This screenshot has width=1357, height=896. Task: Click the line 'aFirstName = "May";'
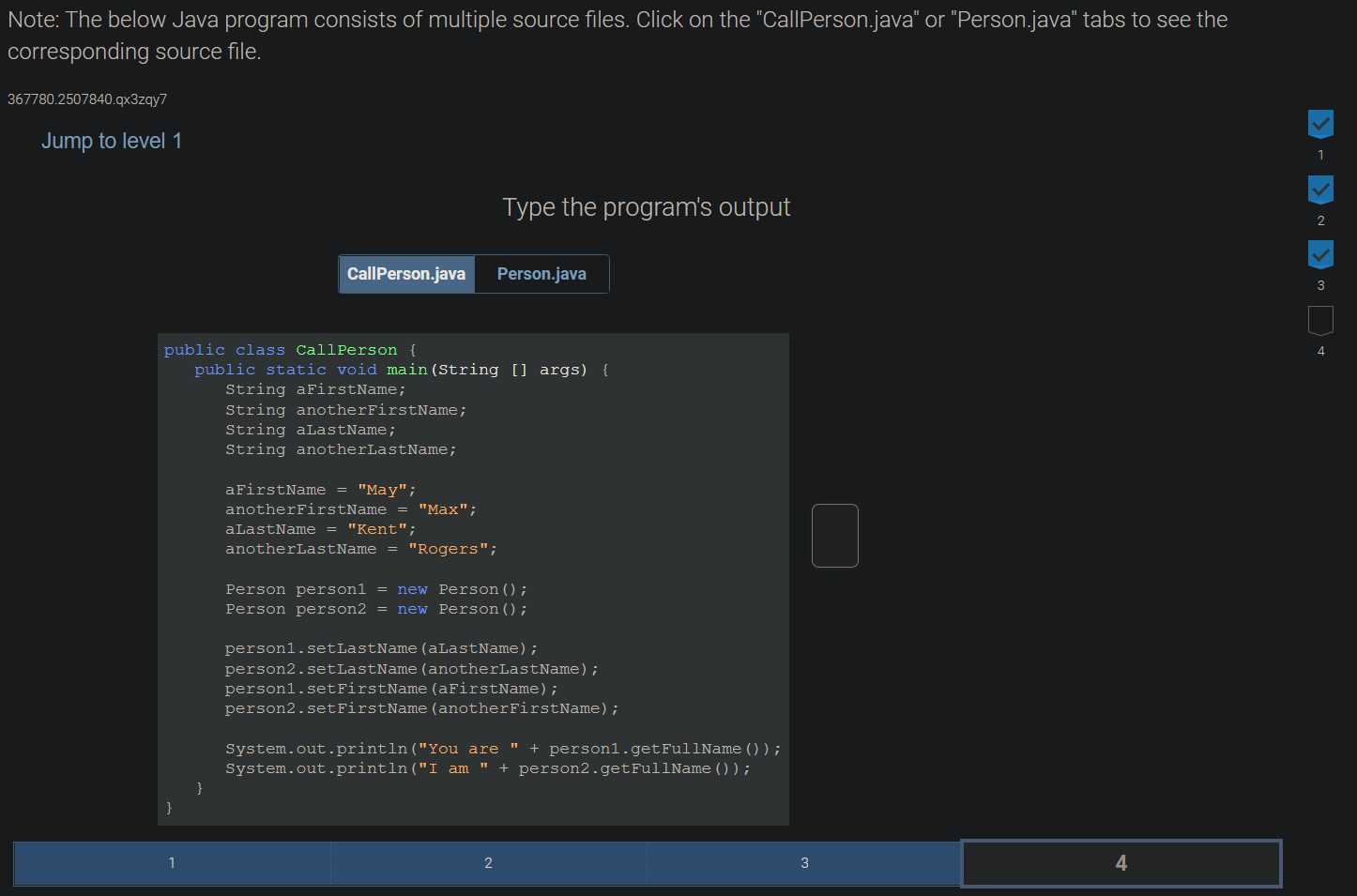pyautogui.click(x=320, y=490)
